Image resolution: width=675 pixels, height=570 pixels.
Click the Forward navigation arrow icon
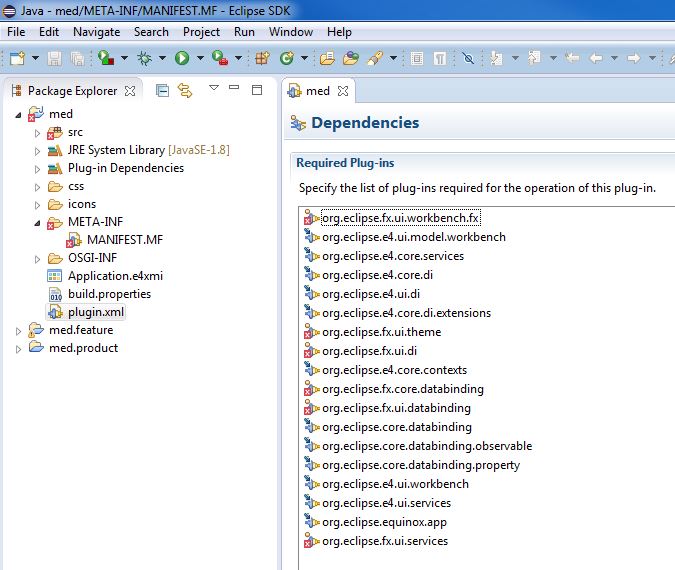pyautogui.click(x=634, y=58)
